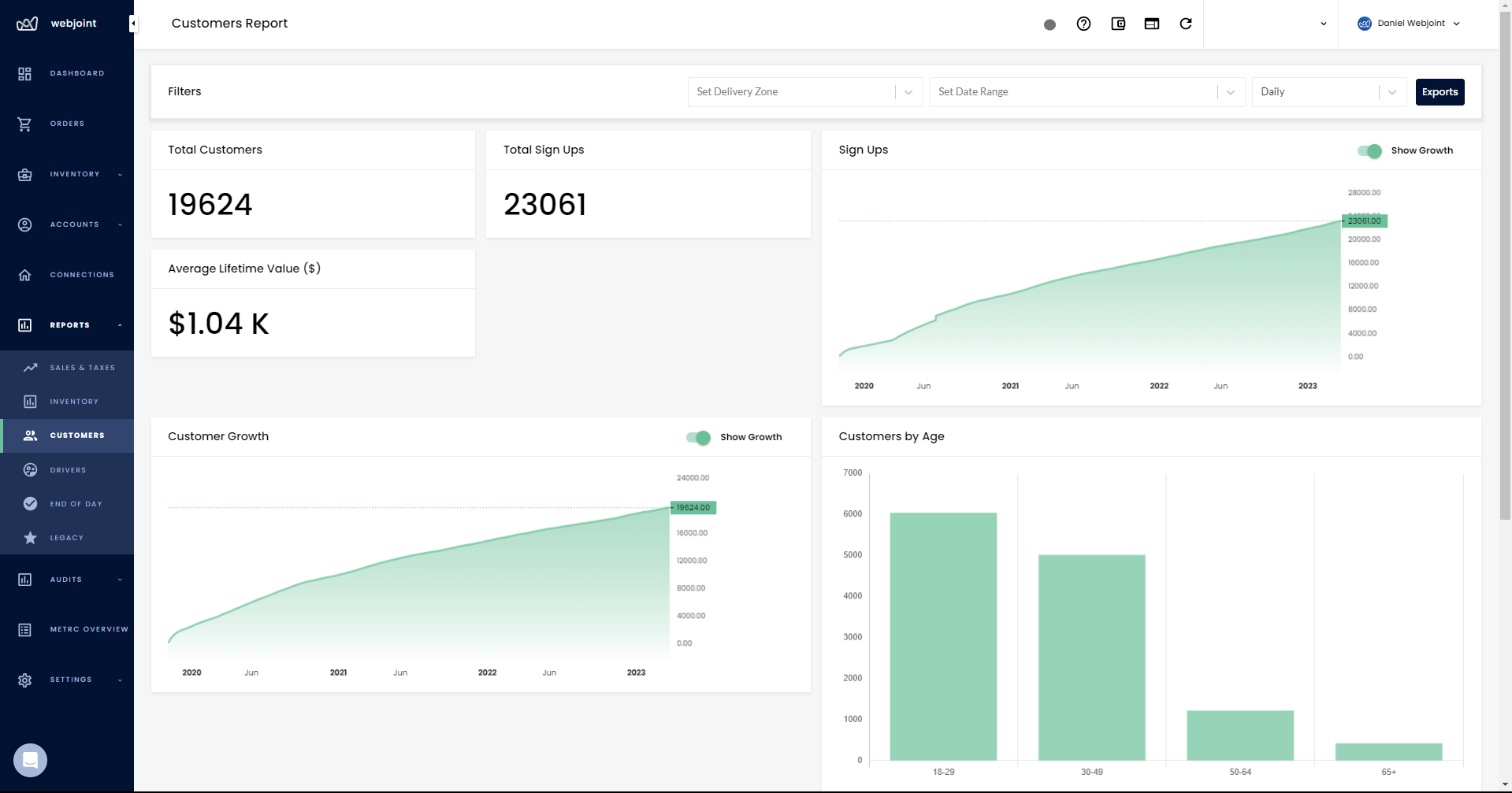1512x793 pixels.
Task: Click the Exports button
Action: [x=1440, y=92]
